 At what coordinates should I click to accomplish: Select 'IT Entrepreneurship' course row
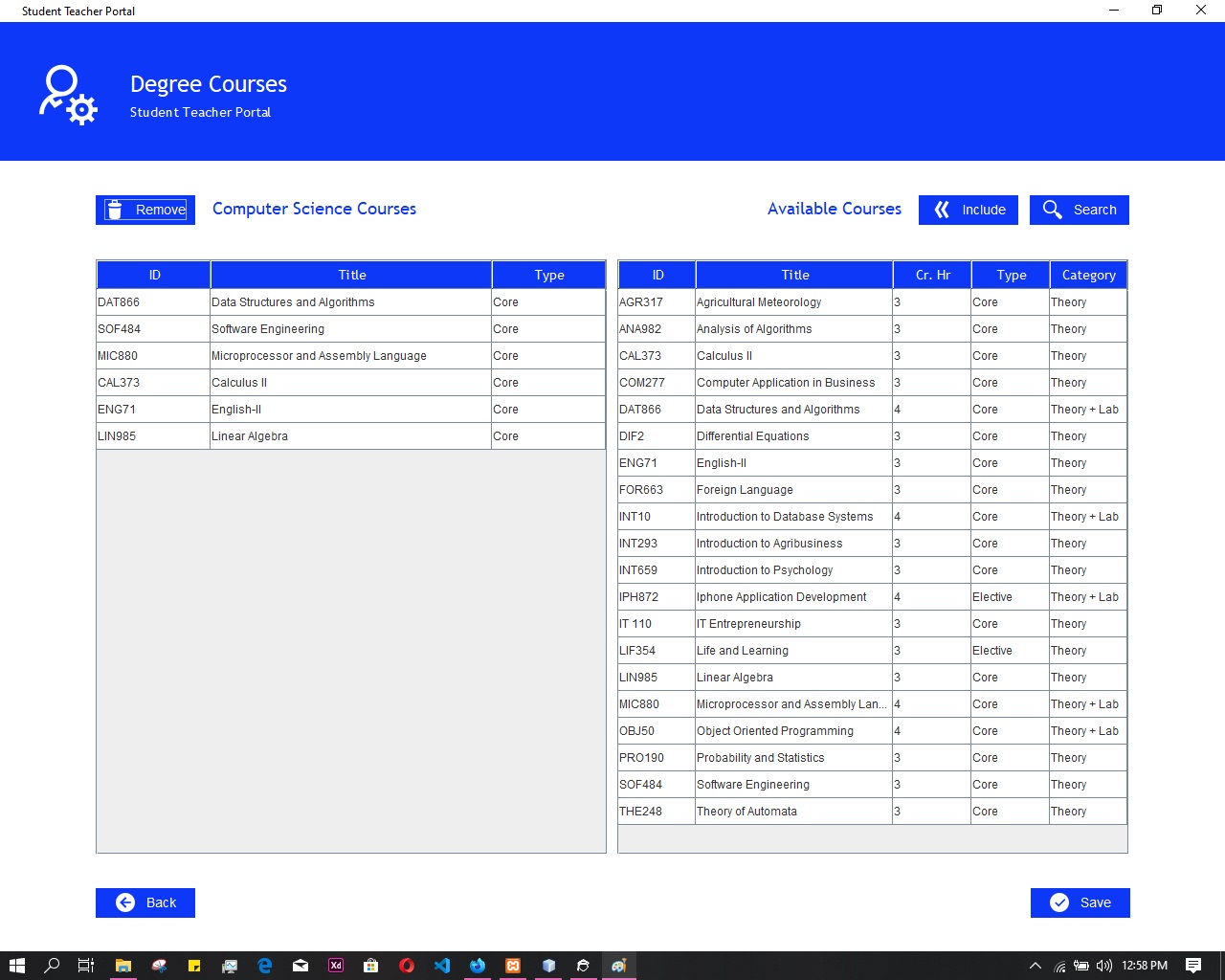click(x=873, y=624)
